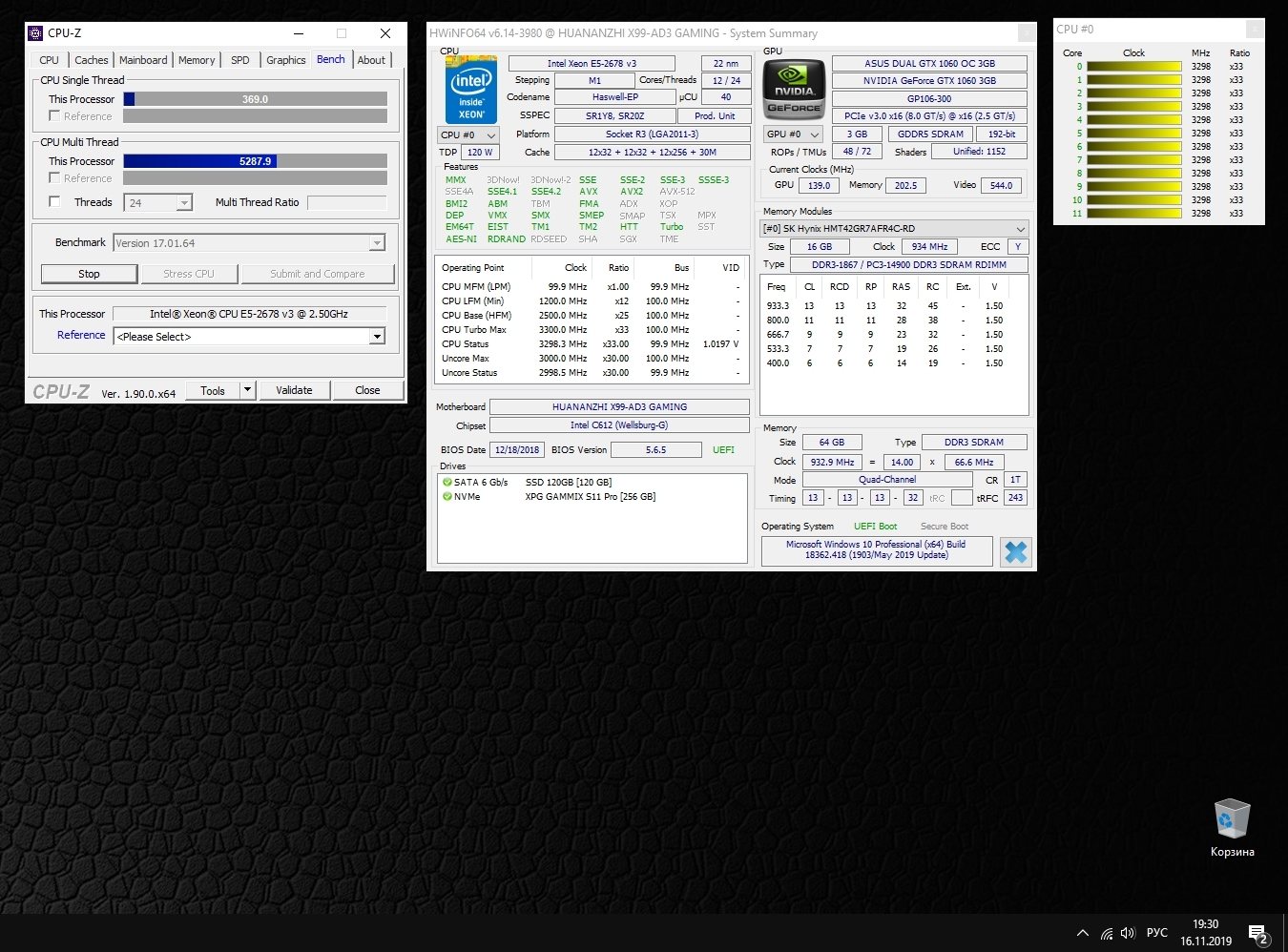Tick the Threads checkbox in CPU-Z
Screen dimensions: 1288x952
click(54, 202)
